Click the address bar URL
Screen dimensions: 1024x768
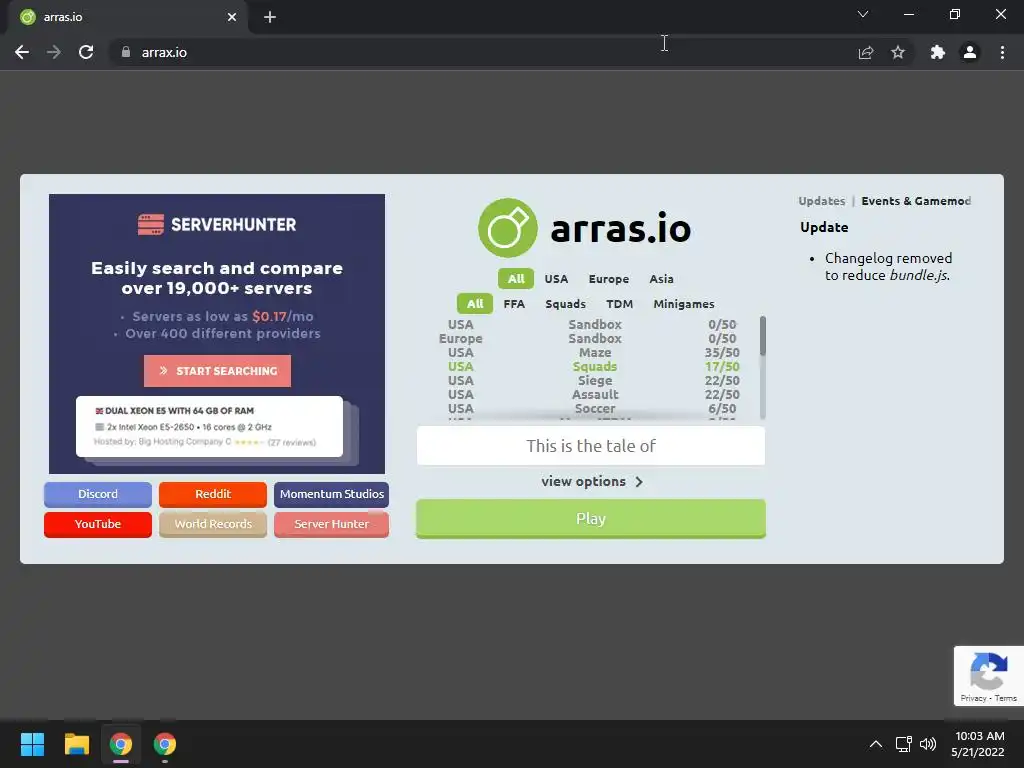coord(164,52)
